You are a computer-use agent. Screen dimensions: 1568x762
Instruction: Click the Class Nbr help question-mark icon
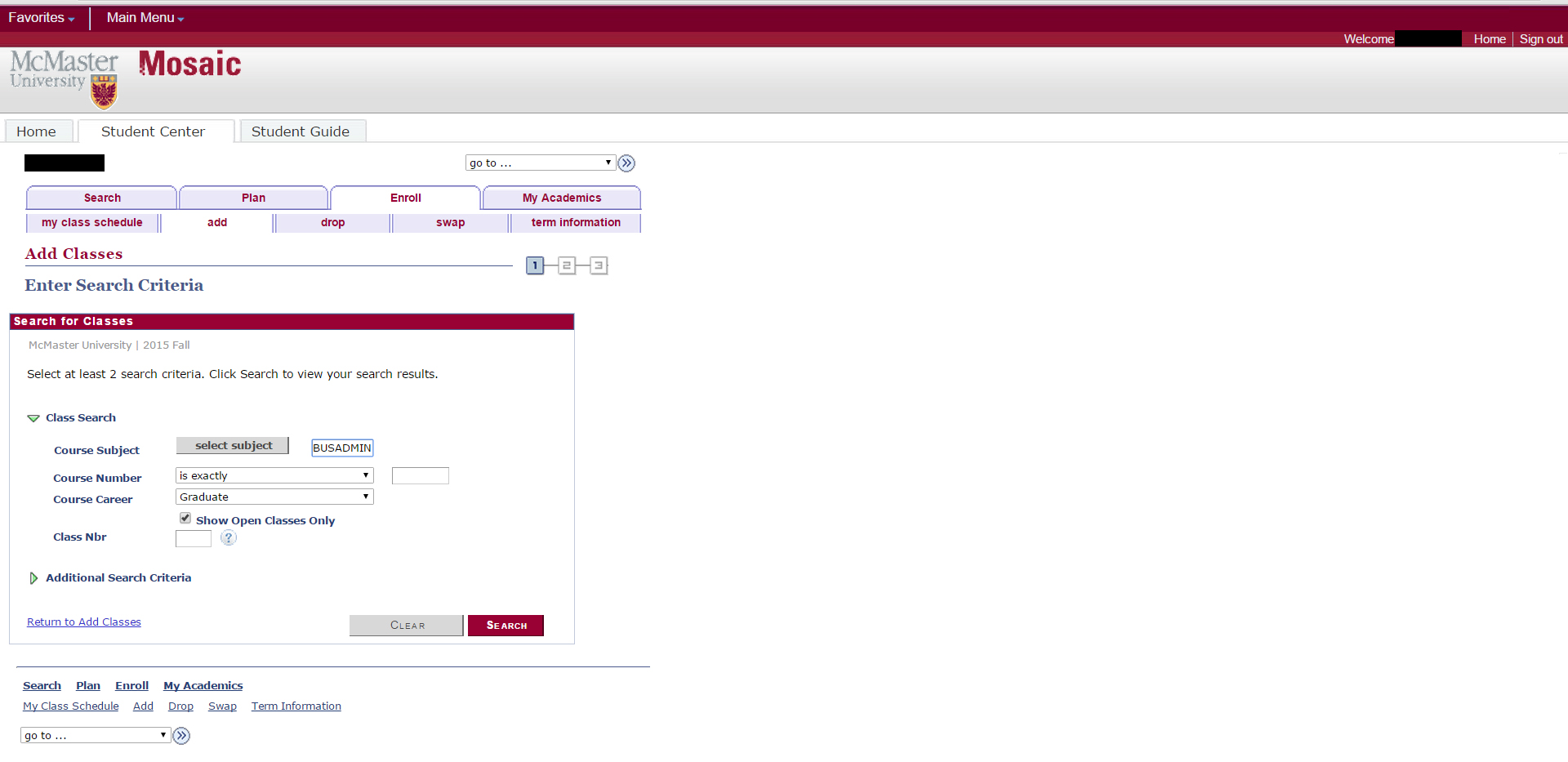coord(229,537)
